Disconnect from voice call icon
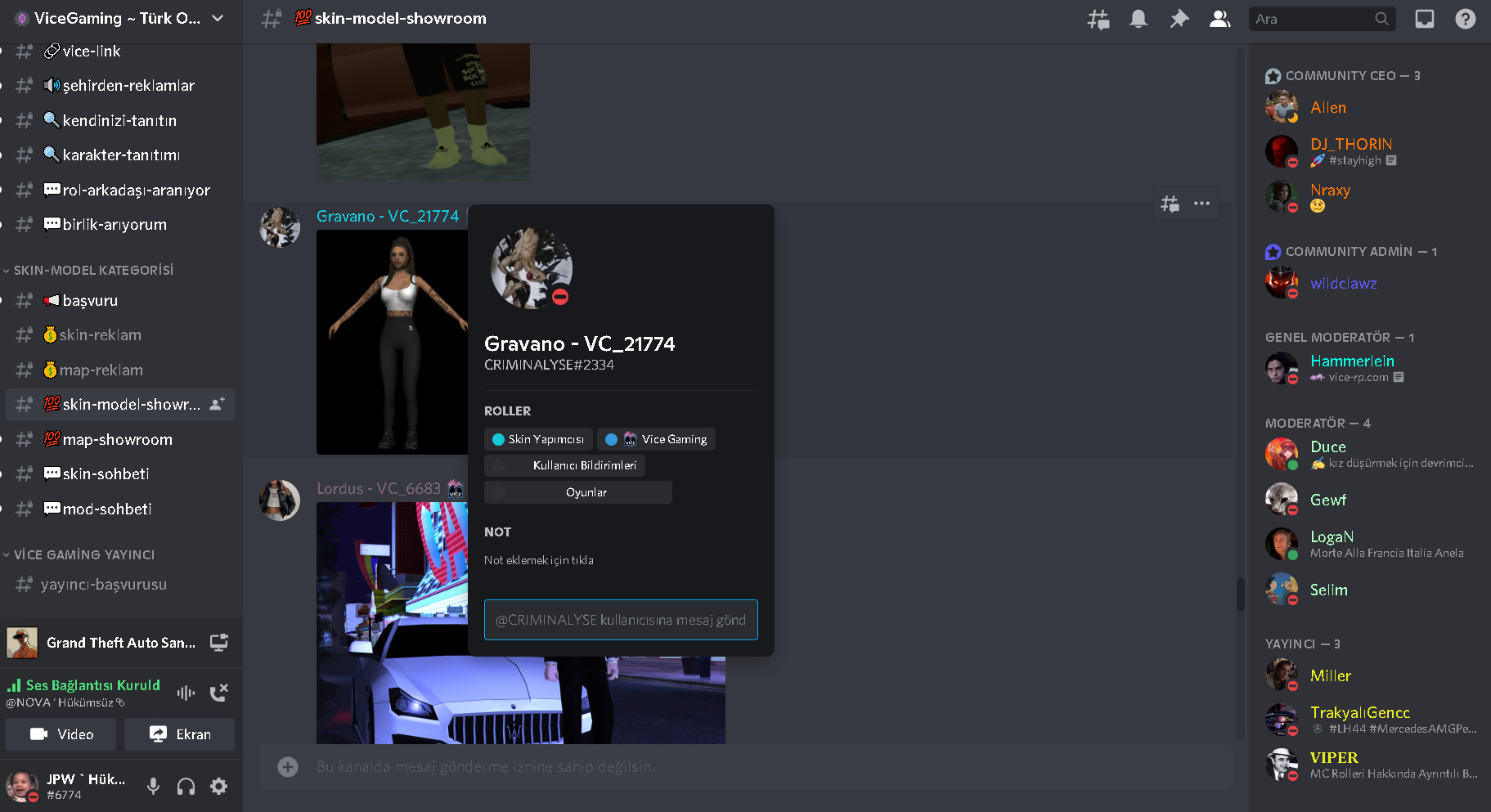1491x812 pixels. point(218,693)
